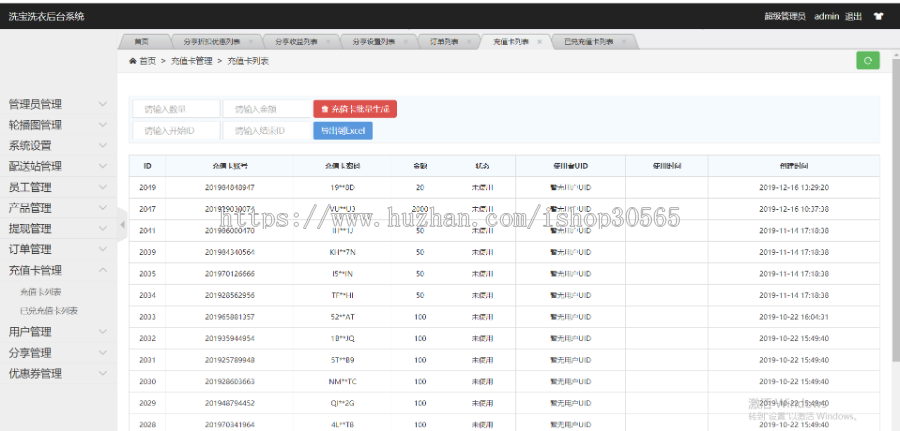Click 退出 to log out

pyautogui.click(x=853, y=17)
